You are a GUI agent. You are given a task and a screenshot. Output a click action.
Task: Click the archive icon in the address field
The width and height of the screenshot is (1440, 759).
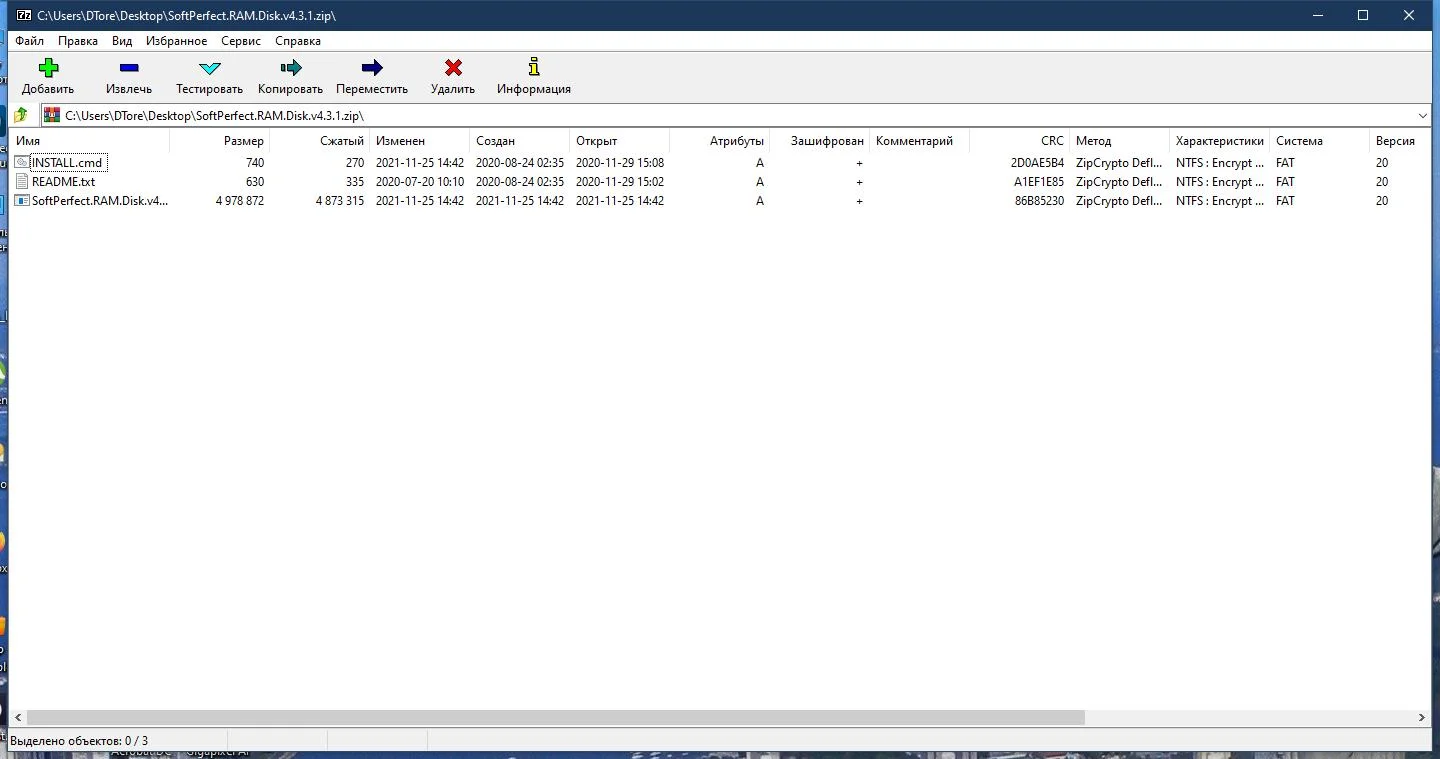click(x=52, y=115)
